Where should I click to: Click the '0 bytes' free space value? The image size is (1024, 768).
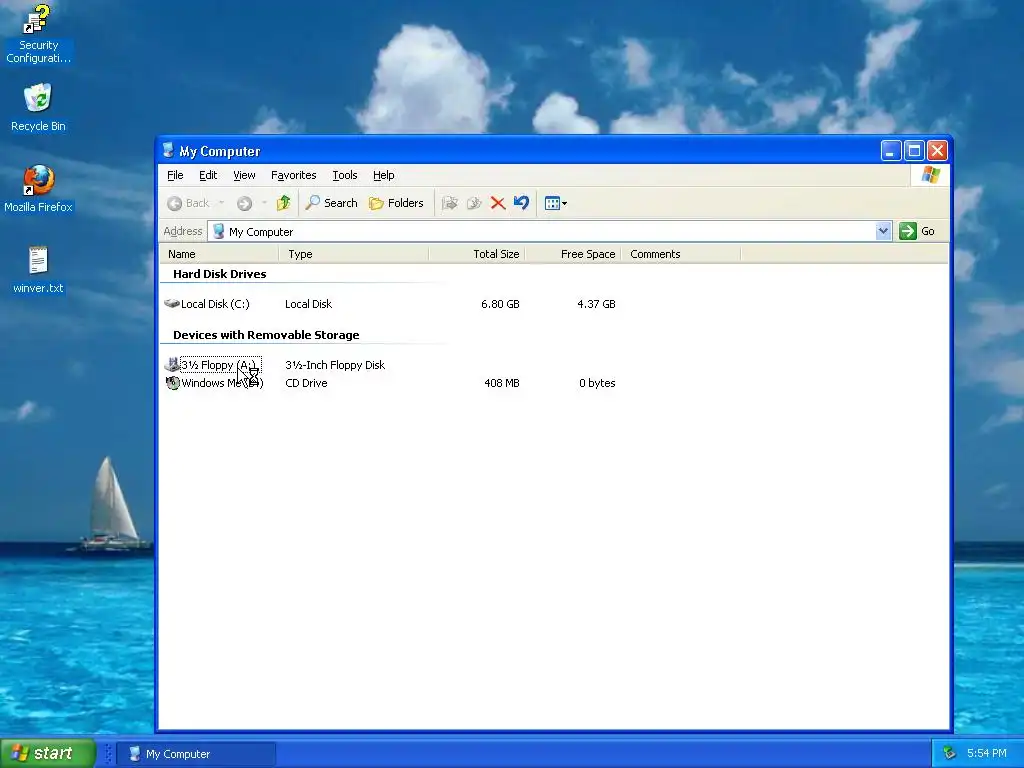click(597, 383)
